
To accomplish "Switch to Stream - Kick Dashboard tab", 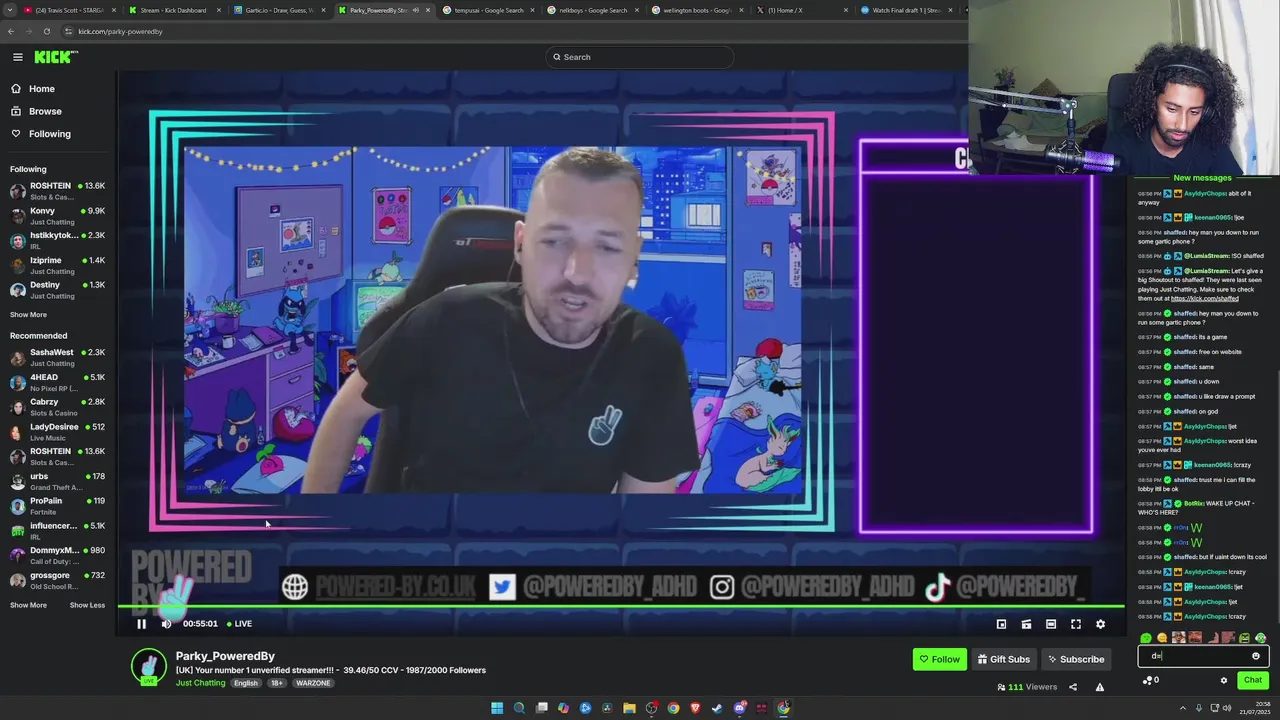I will (173, 10).
